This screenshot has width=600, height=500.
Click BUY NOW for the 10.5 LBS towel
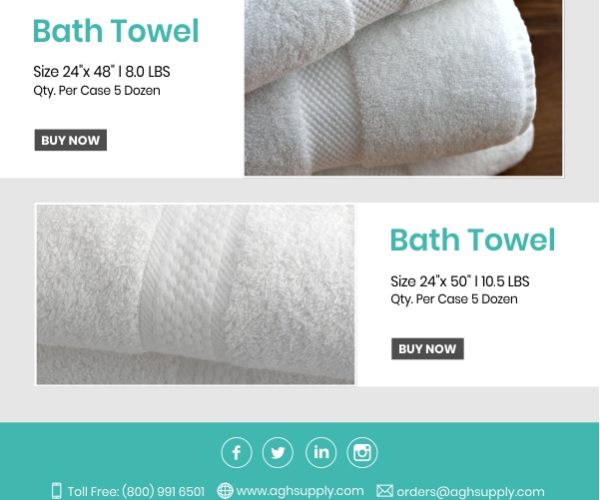(427, 349)
